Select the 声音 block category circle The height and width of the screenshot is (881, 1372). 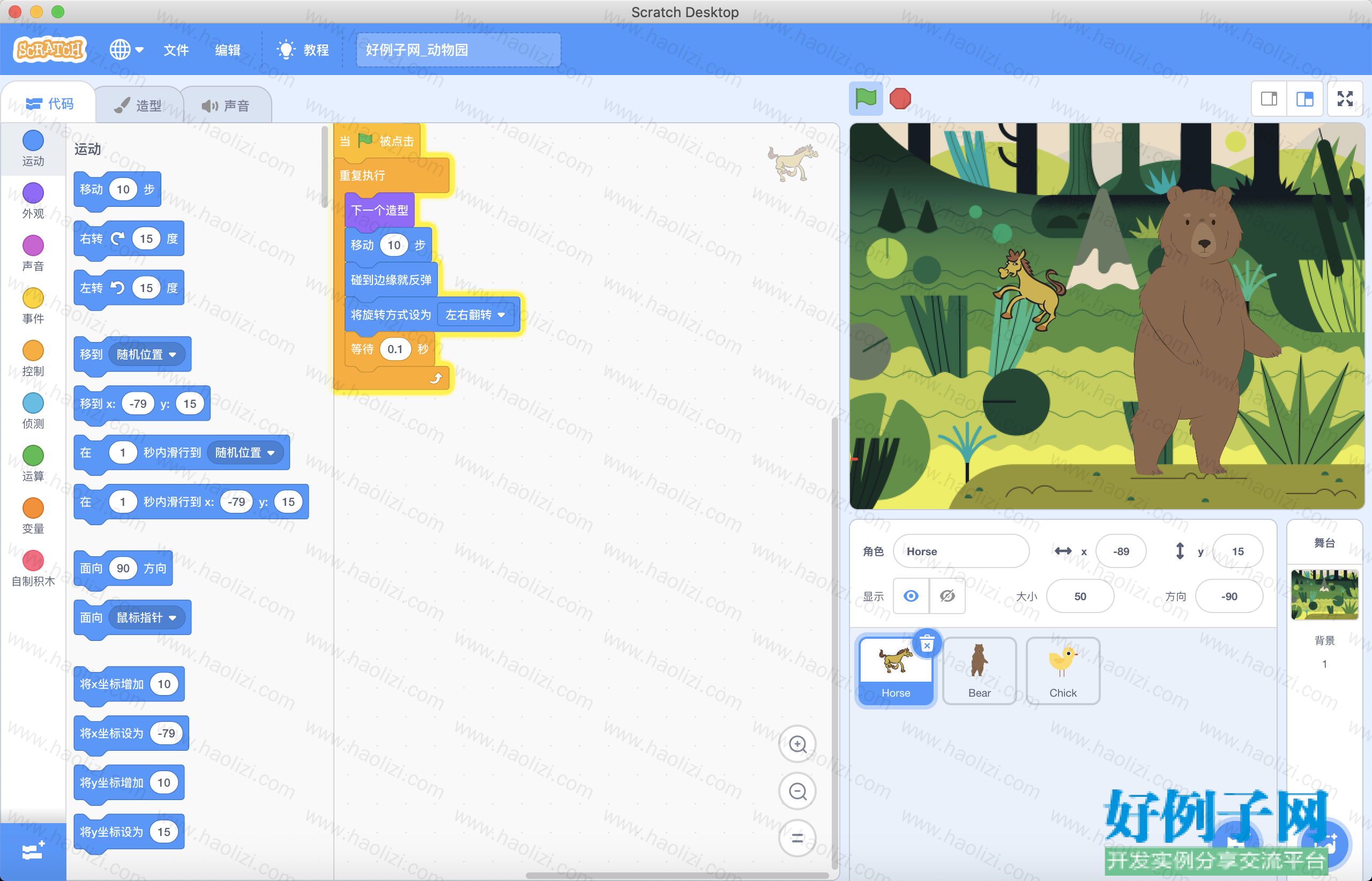33,245
